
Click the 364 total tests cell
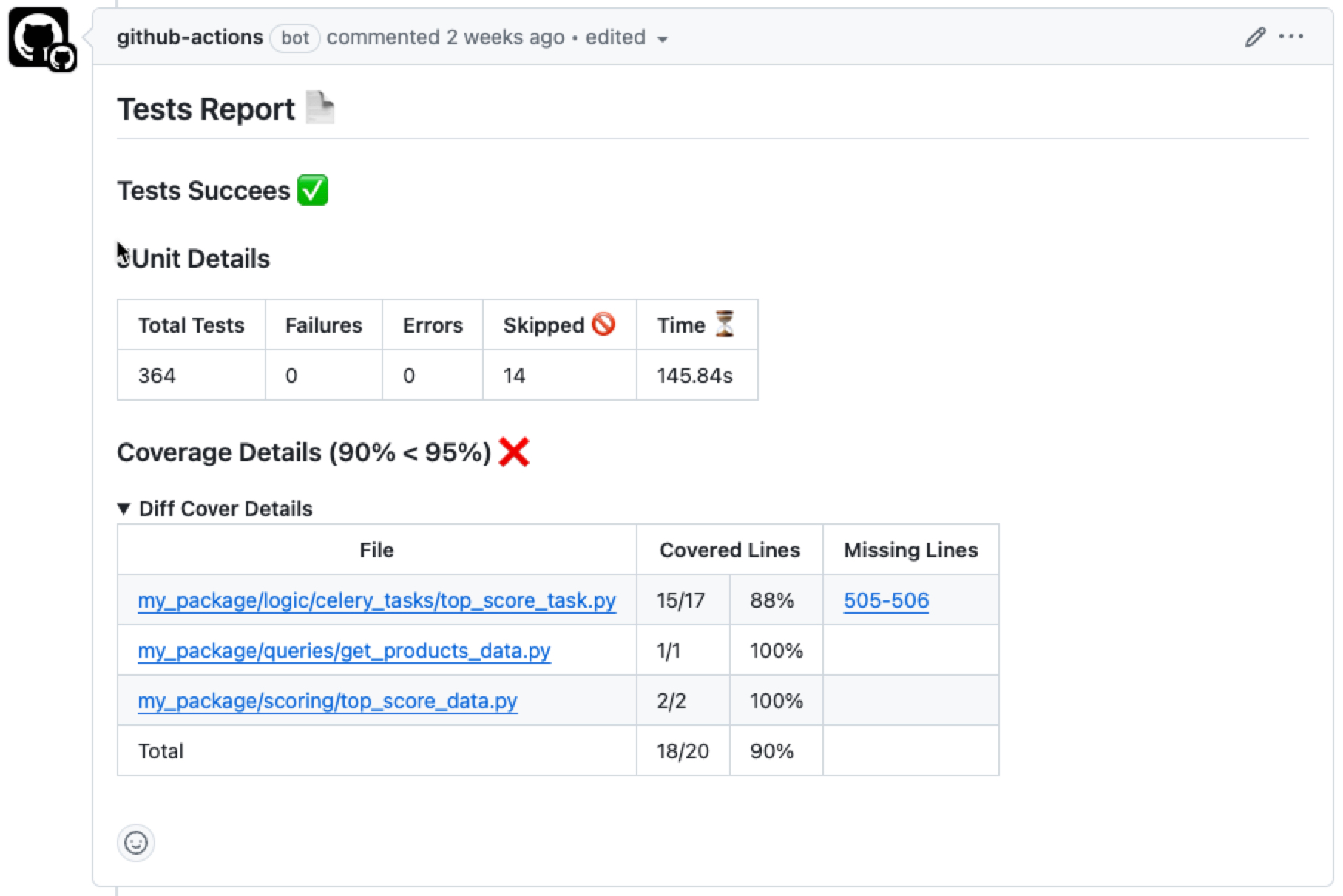[157, 376]
